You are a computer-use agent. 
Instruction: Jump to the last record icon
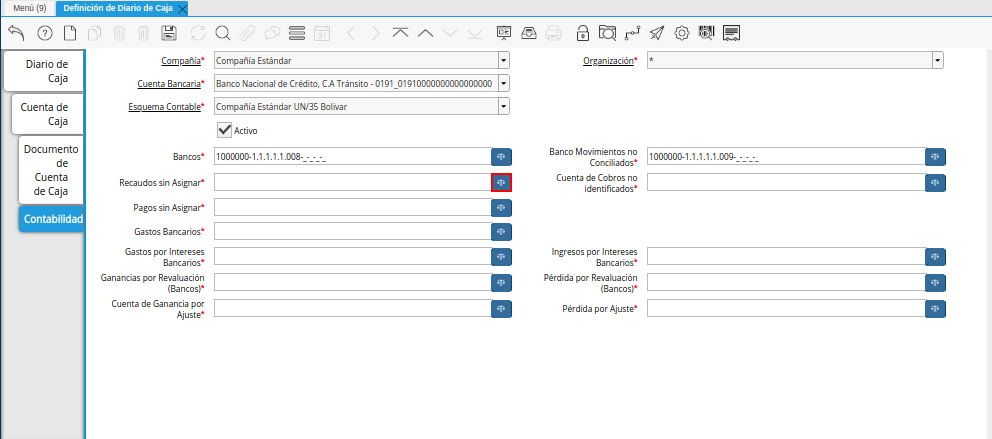[x=475, y=33]
